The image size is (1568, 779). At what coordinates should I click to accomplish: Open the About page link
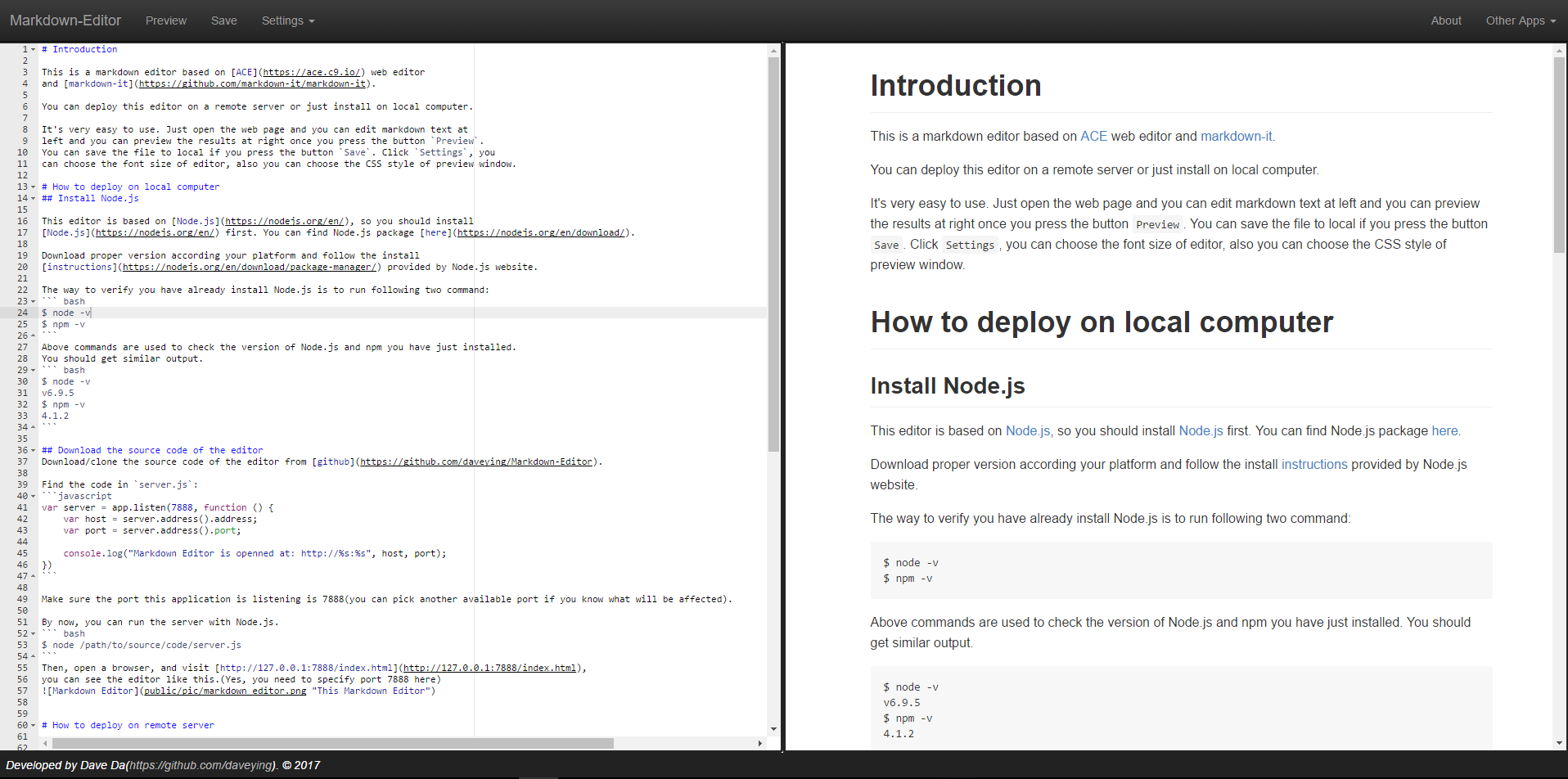point(1446,20)
